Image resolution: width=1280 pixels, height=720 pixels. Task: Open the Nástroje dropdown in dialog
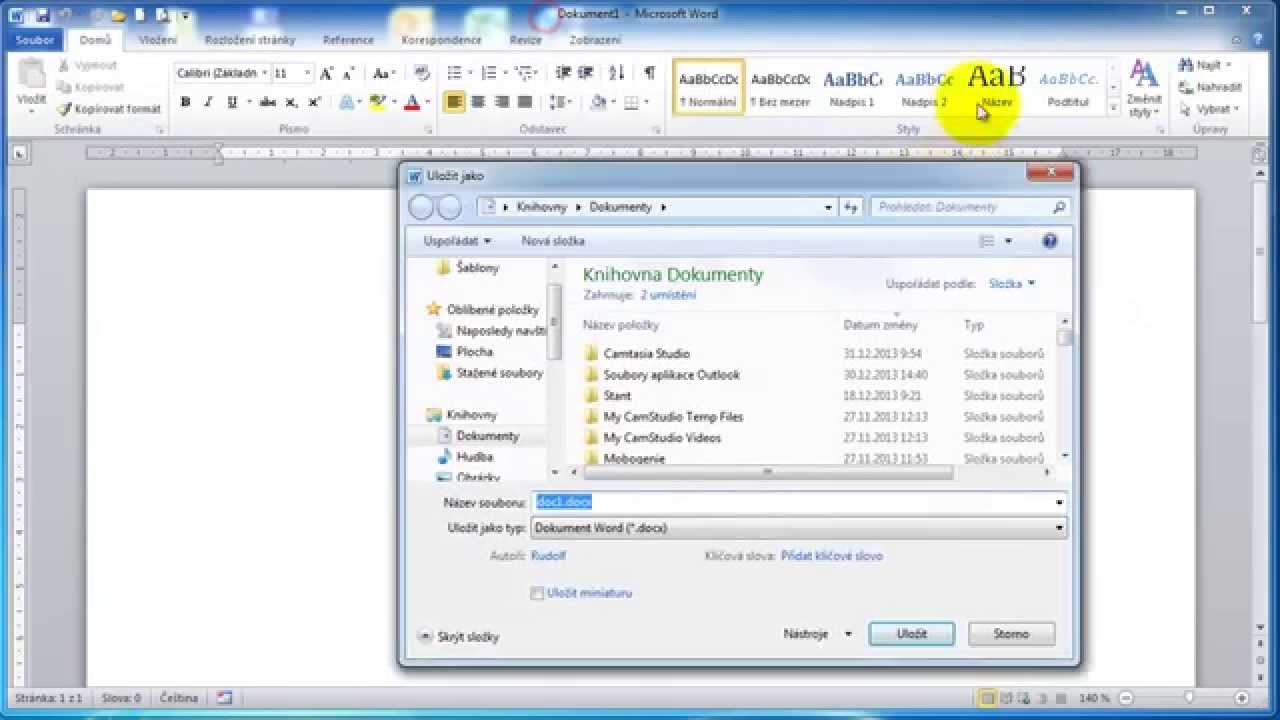coord(818,634)
